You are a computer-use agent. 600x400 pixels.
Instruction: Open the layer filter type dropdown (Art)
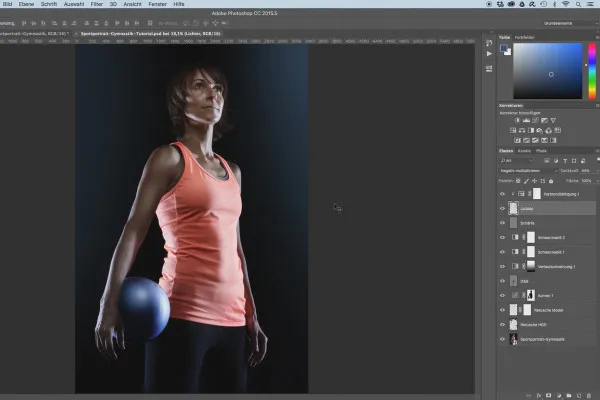coord(516,161)
